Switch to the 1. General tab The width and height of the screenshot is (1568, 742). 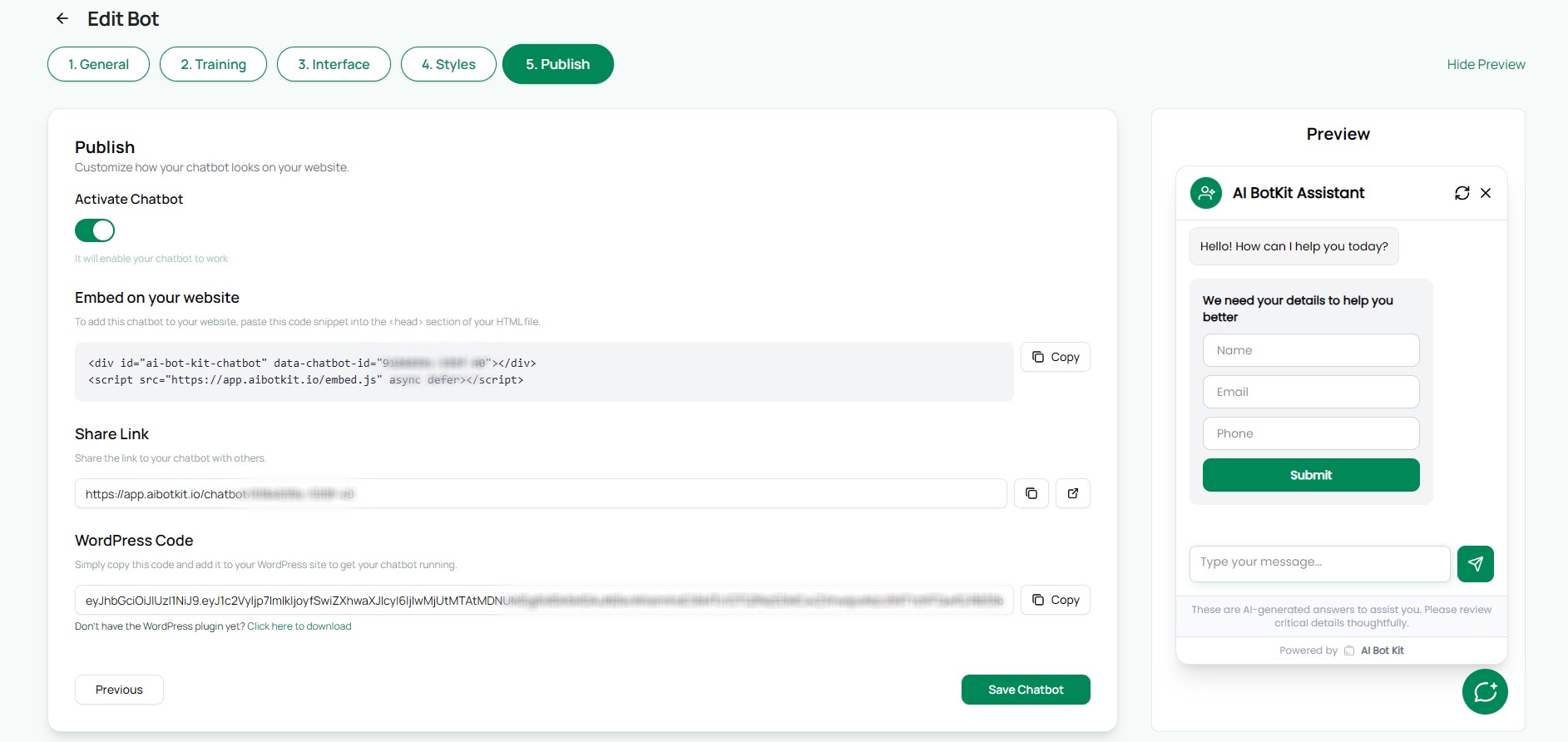[x=98, y=64]
